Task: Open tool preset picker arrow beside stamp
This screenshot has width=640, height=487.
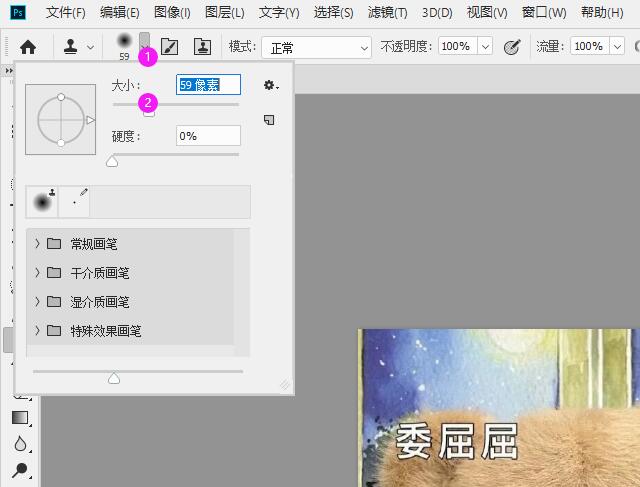Action: 91,47
